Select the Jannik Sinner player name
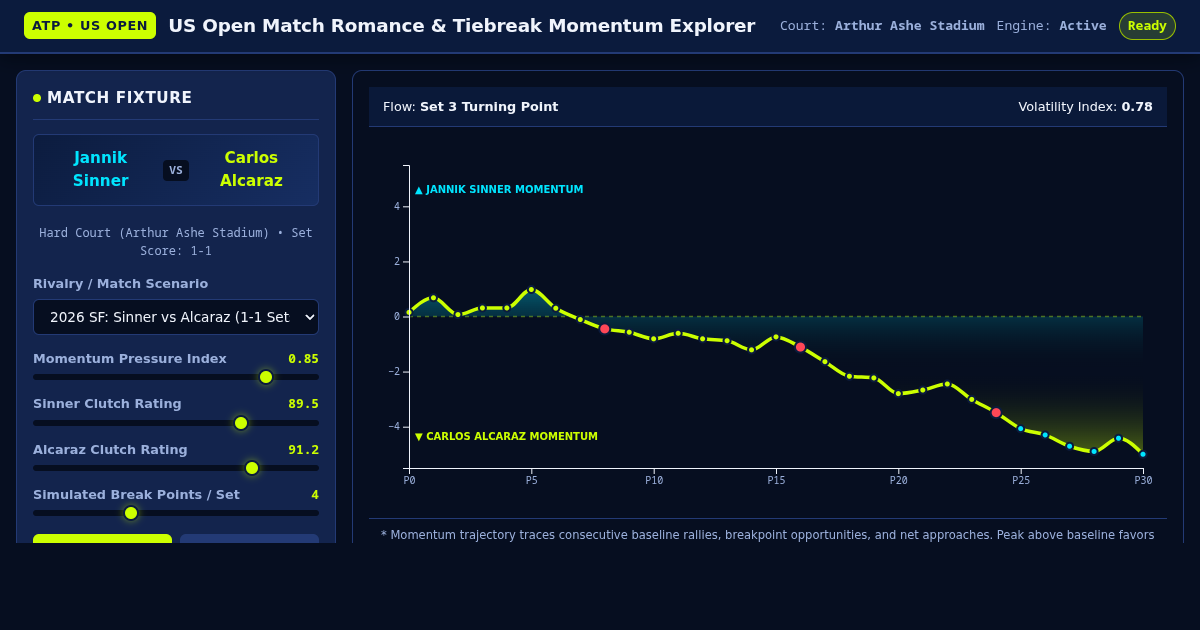This screenshot has height=630, width=1200. (x=101, y=170)
